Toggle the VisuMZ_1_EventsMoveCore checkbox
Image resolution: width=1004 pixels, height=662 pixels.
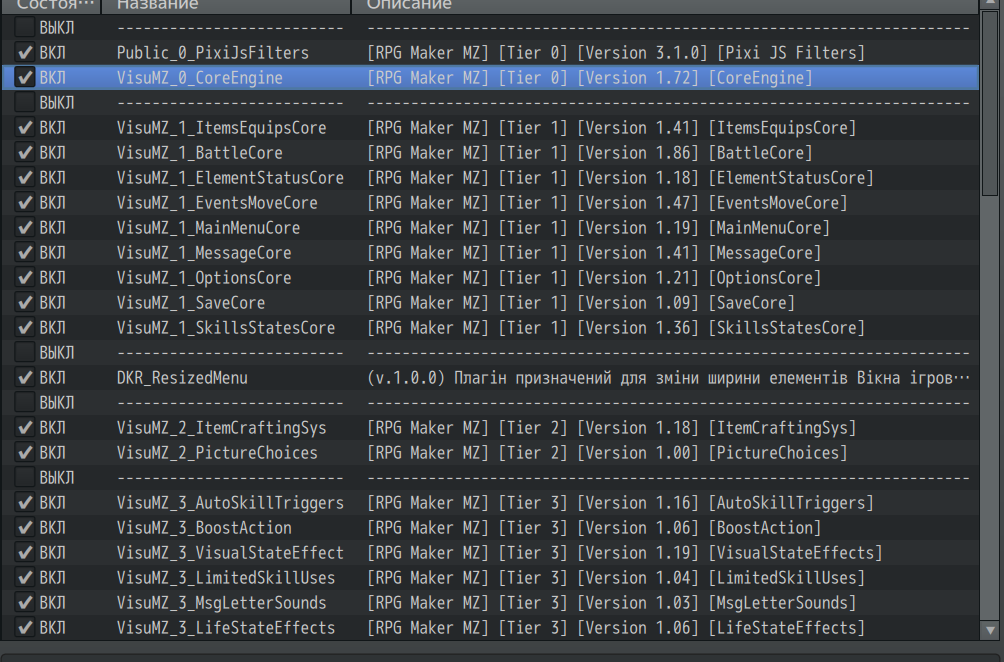coord(25,202)
